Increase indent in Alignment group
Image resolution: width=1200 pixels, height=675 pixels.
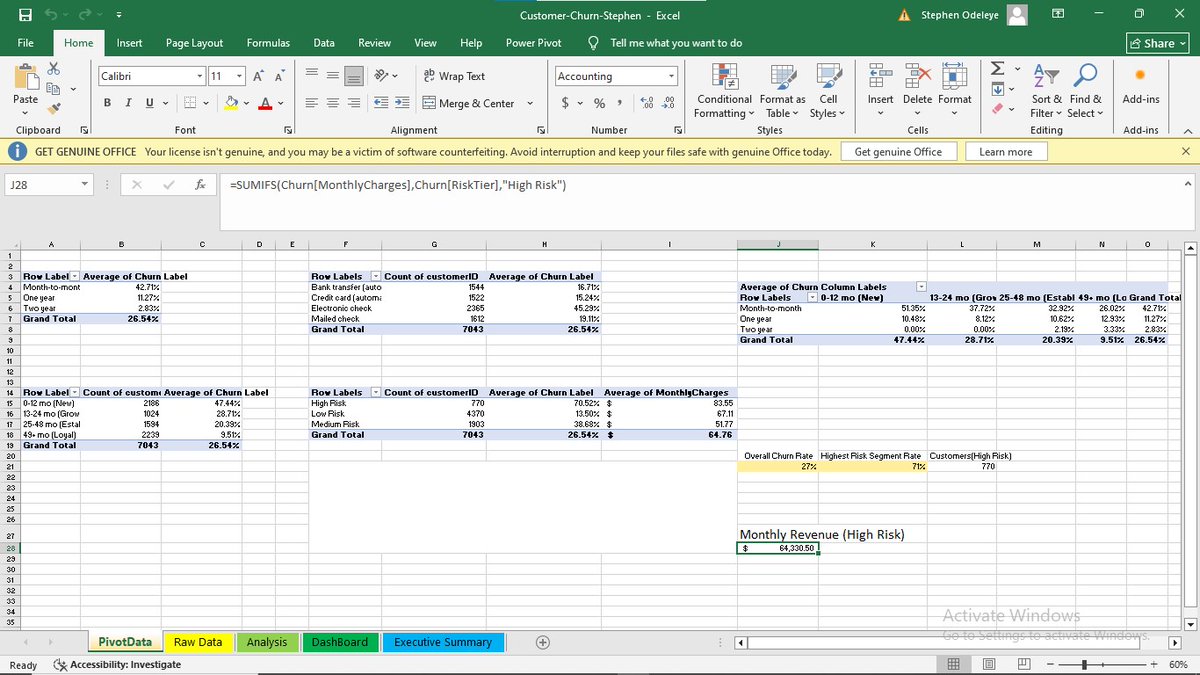click(402, 103)
